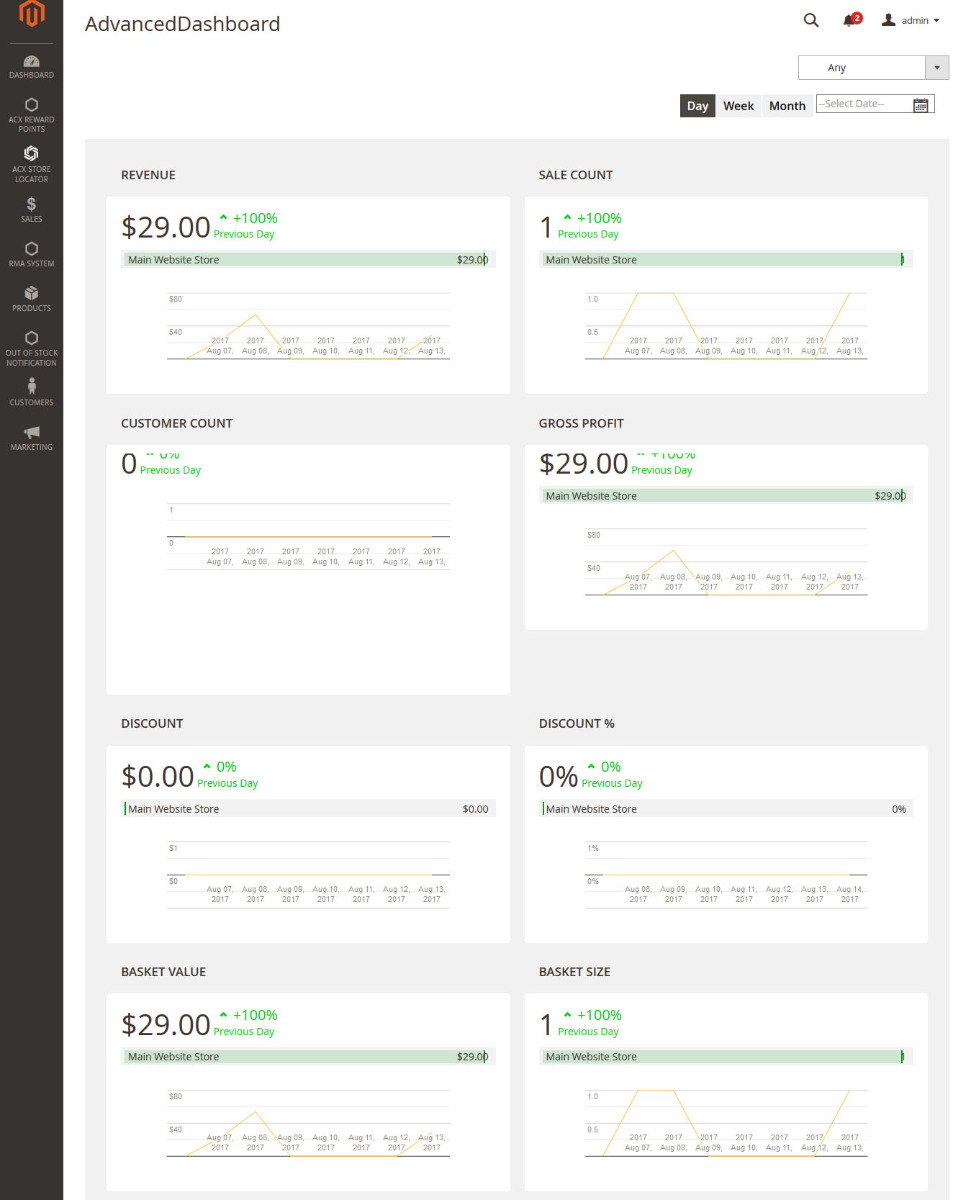Click the Basket Value Main Website Store bar
The height and width of the screenshot is (1200, 971).
click(308, 1057)
